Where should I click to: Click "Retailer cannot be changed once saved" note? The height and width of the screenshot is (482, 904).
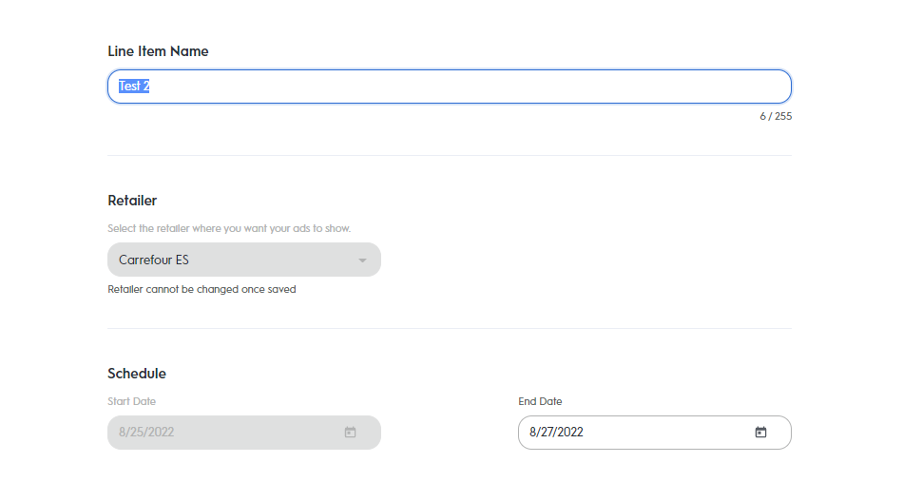tap(201, 289)
